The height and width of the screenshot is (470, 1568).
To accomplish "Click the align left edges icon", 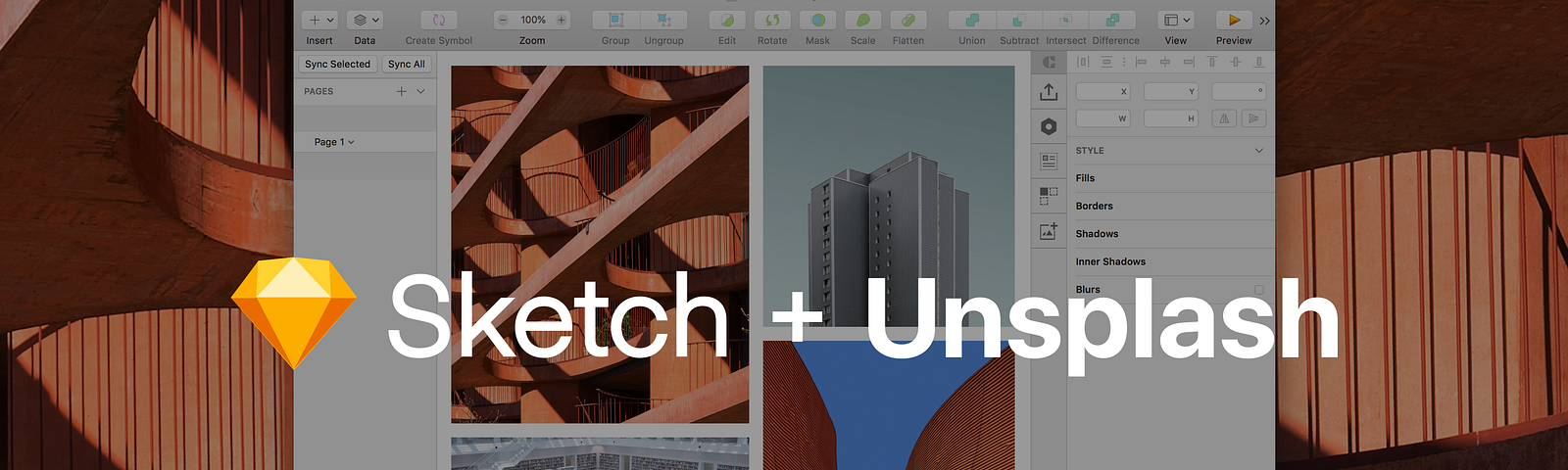I will (x=1141, y=62).
